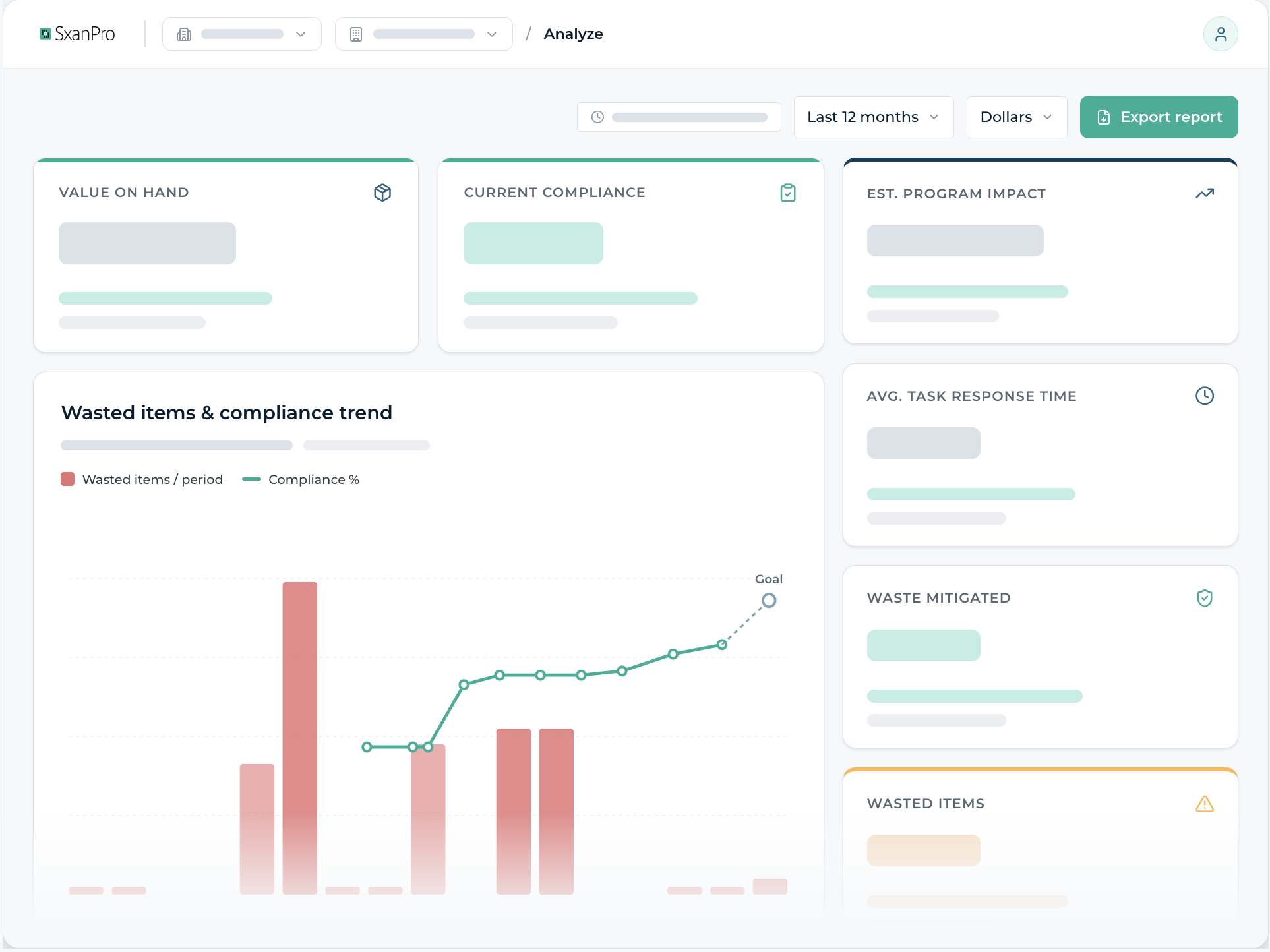Click the office building icon in the second selector

coord(356,34)
